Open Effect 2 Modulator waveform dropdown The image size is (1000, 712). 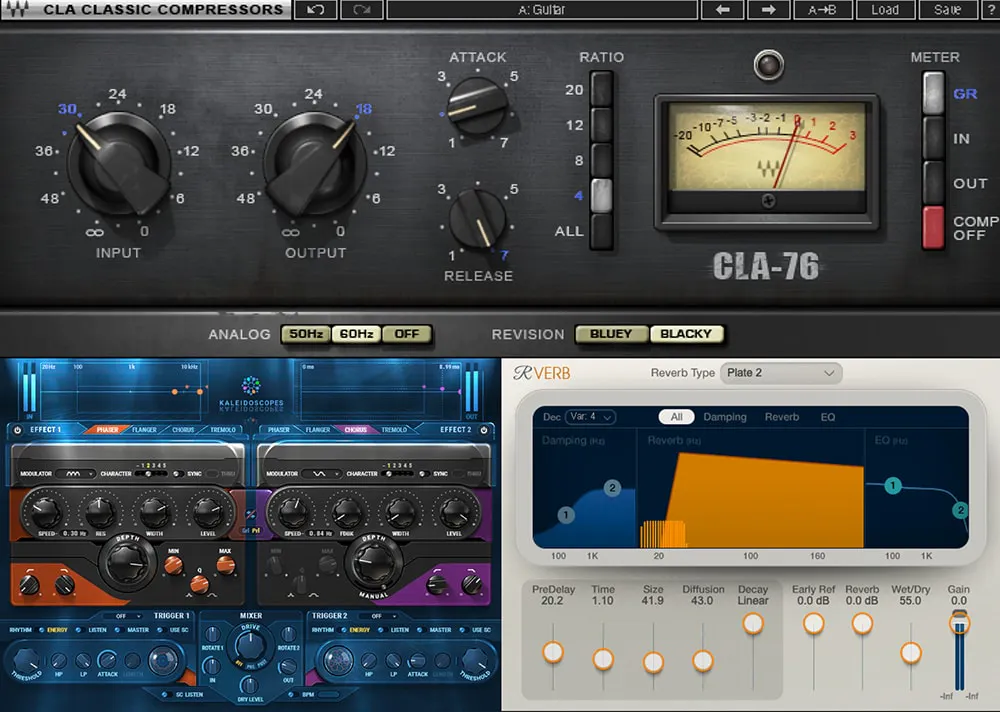pyautogui.click(x=321, y=474)
